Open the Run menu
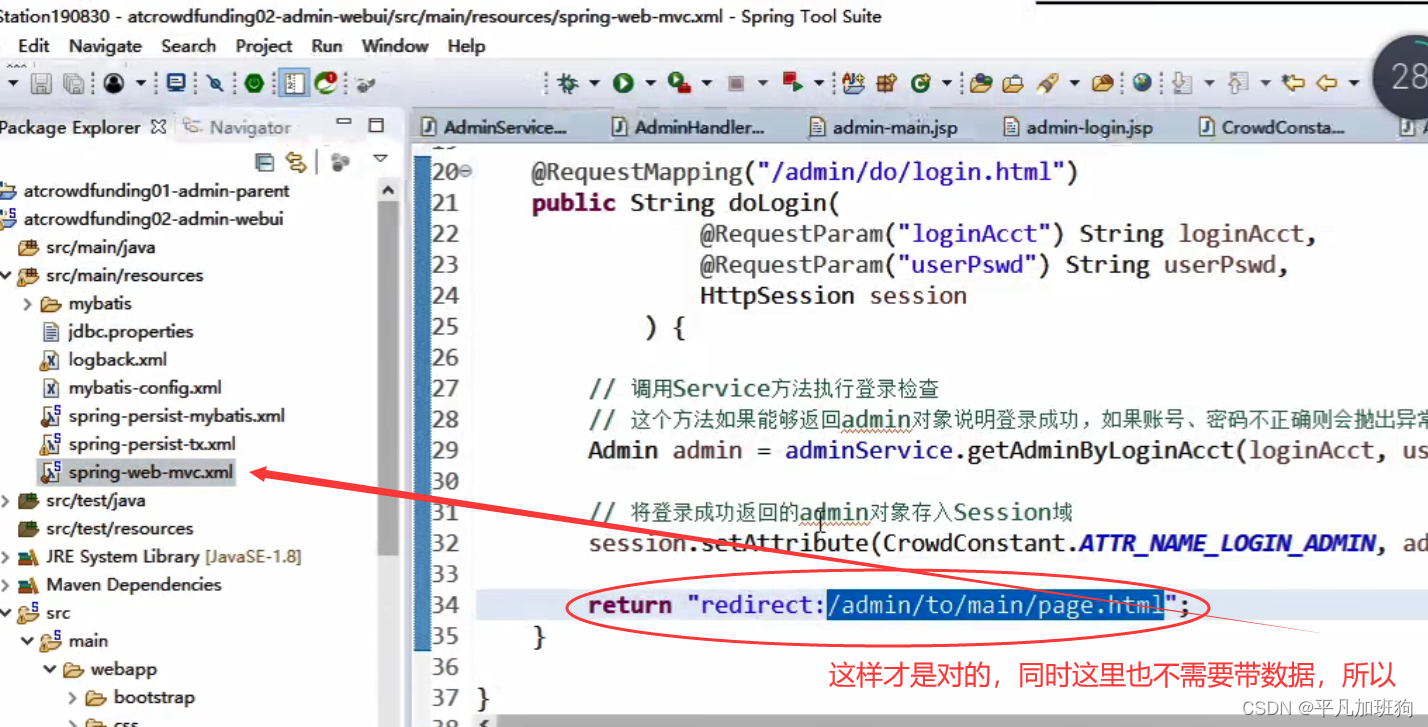 point(326,46)
